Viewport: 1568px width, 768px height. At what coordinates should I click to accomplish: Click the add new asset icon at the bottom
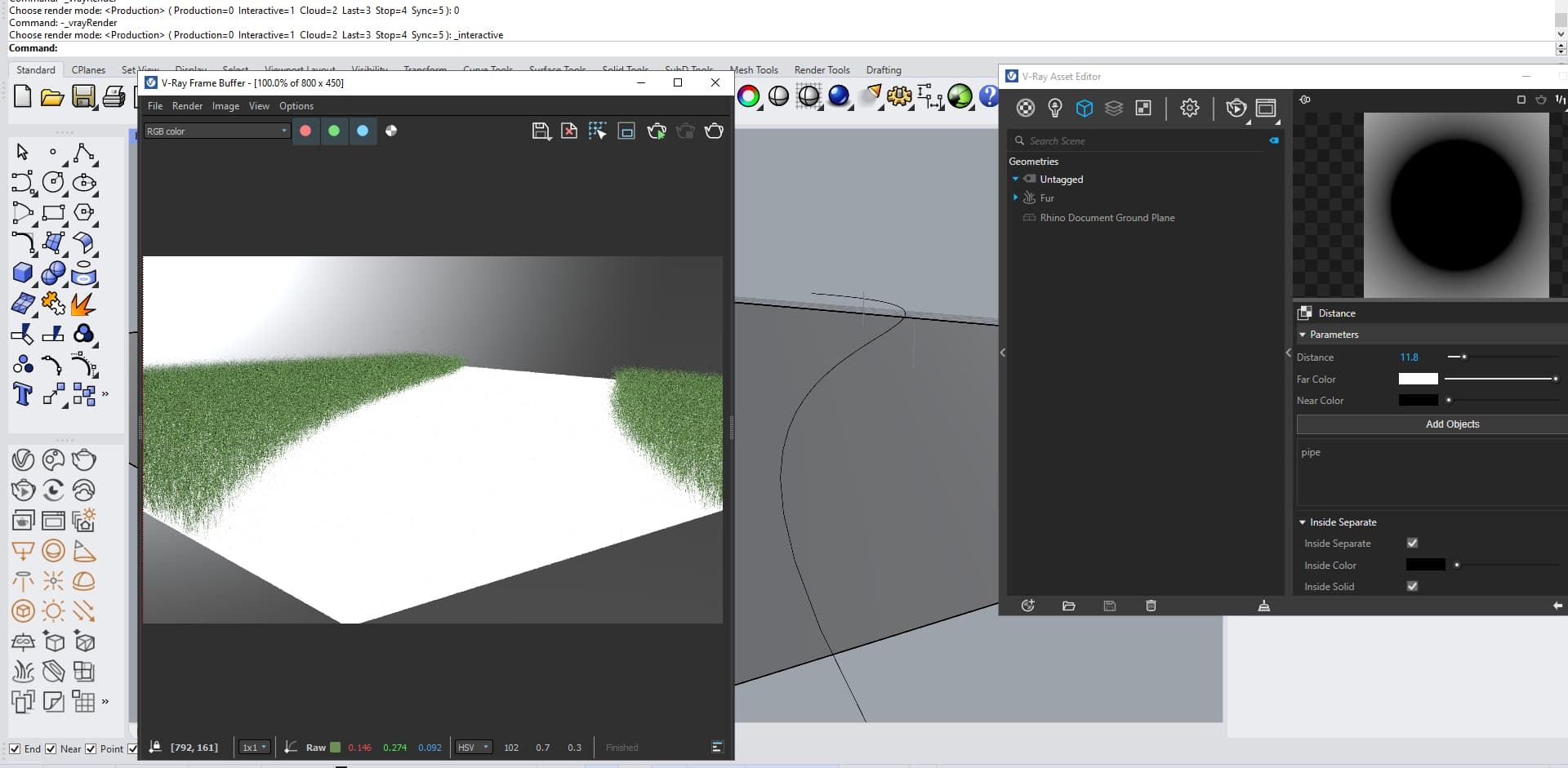1028,606
